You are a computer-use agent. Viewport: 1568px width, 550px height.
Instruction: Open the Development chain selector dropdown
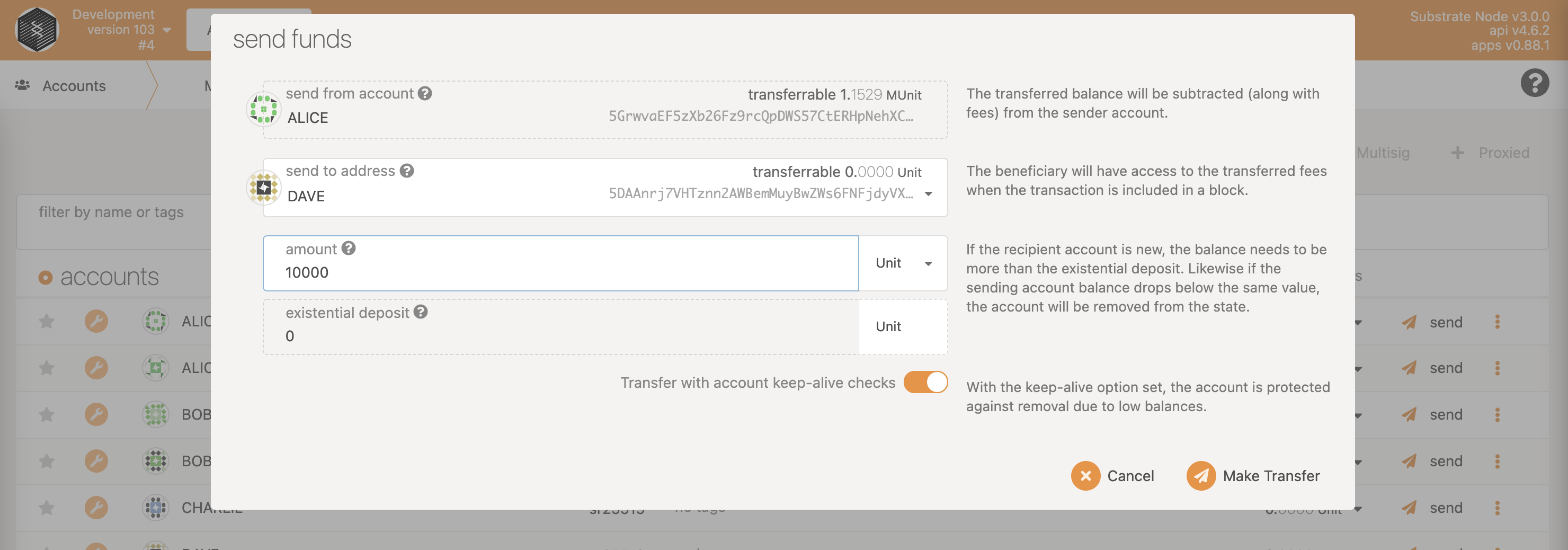122,29
